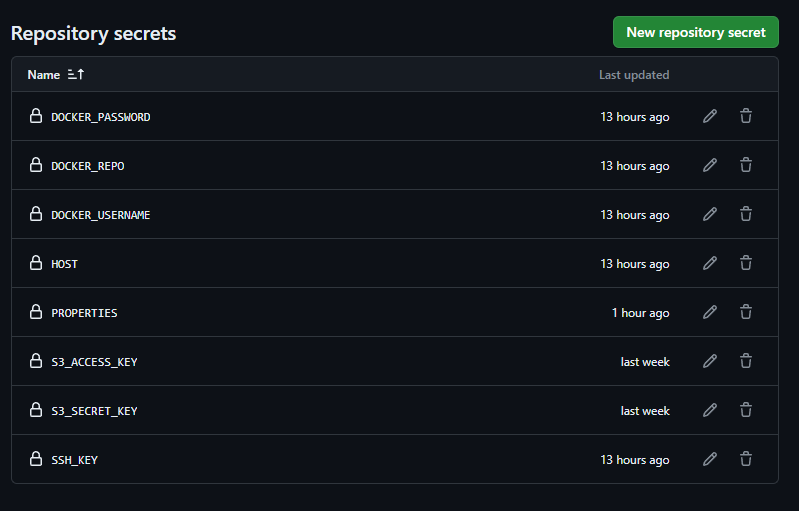The height and width of the screenshot is (511, 799).
Task: Edit the DOCKER_REPO secret
Action: 710,165
